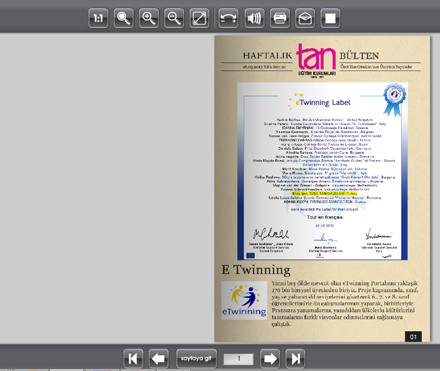The width and height of the screenshot is (440, 371).
Task: Click the tan logo in the header
Action: (316, 60)
